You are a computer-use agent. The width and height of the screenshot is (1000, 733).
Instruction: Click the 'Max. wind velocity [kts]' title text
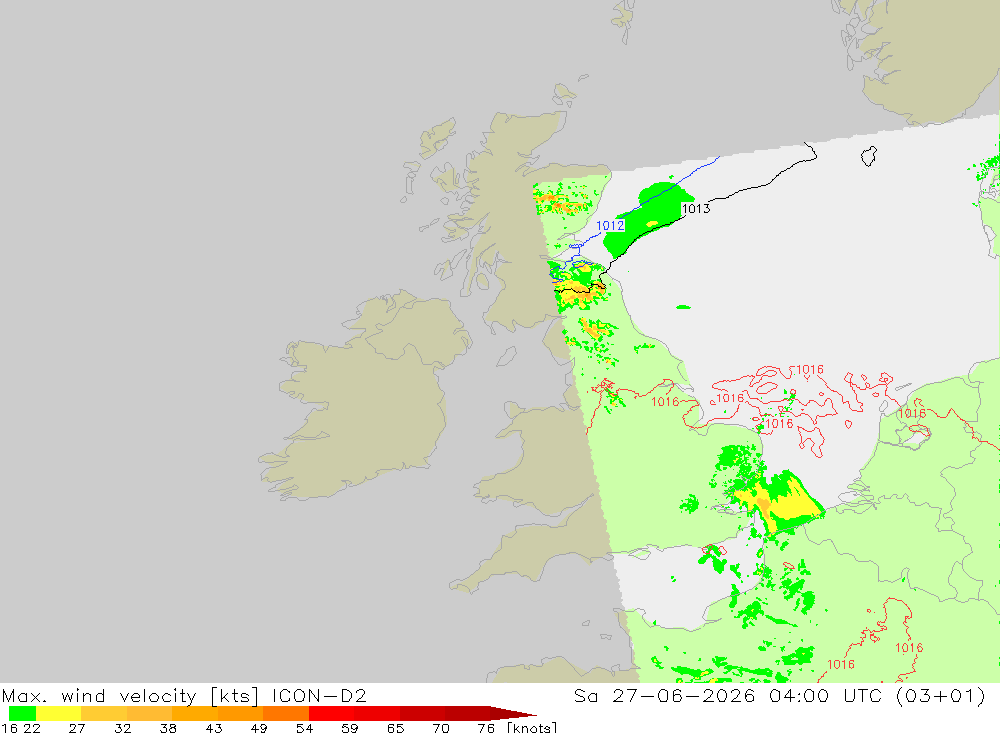tap(130, 695)
